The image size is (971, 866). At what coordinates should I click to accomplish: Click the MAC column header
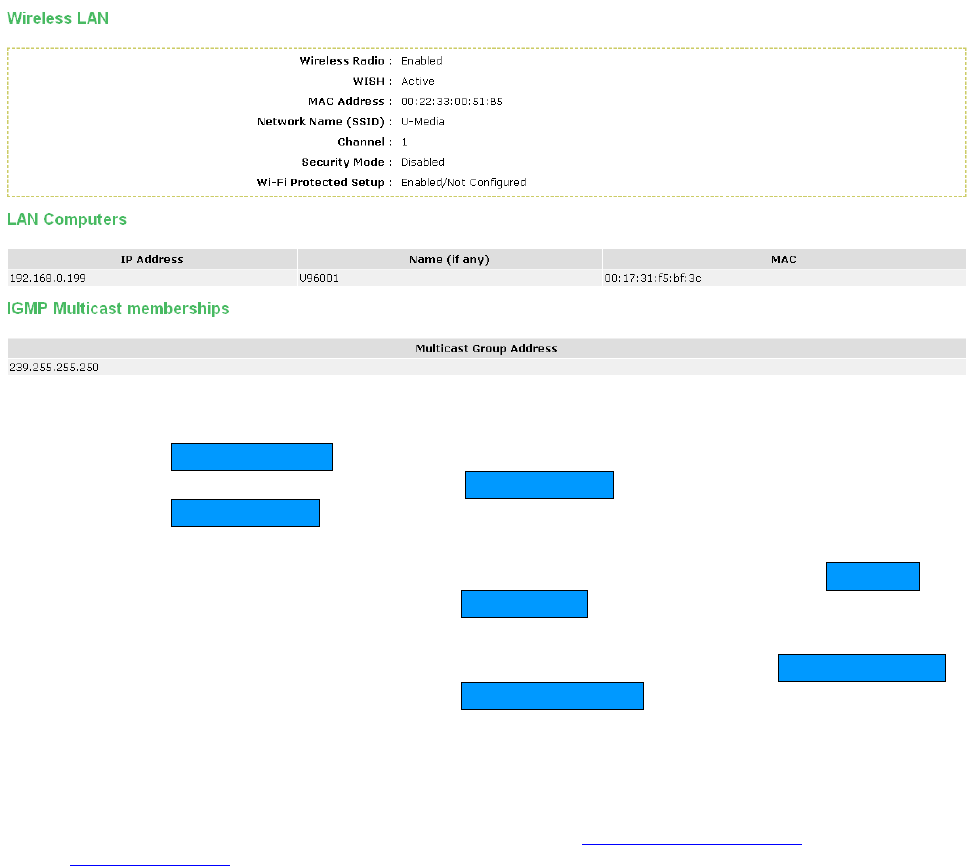click(784, 259)
